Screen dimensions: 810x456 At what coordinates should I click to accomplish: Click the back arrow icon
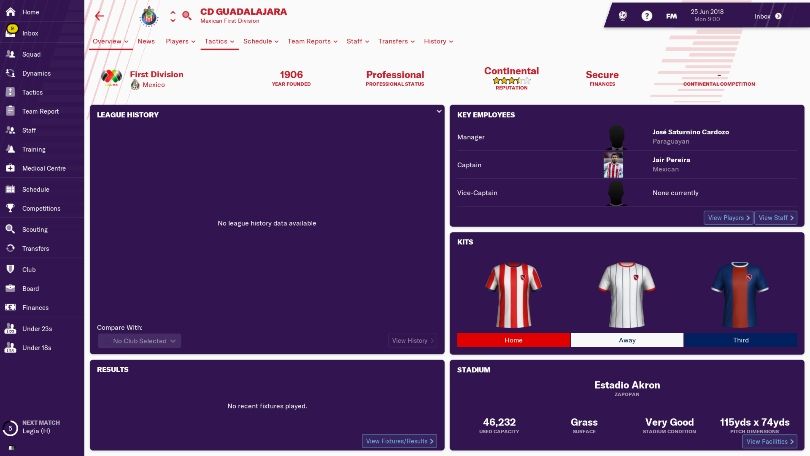coord(100,16)
